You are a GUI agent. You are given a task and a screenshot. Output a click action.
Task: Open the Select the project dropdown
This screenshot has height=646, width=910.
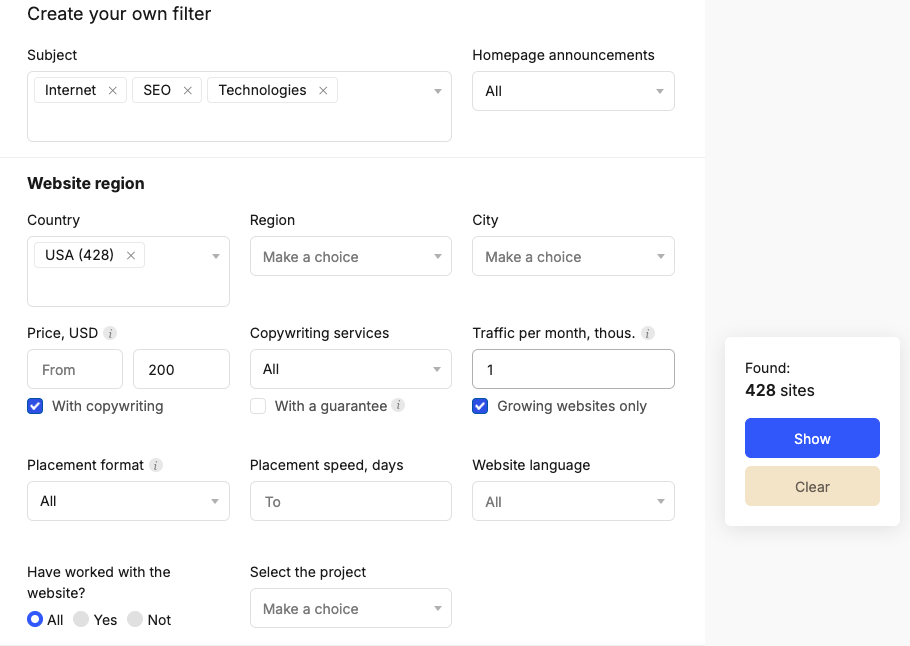click(350, 608)
